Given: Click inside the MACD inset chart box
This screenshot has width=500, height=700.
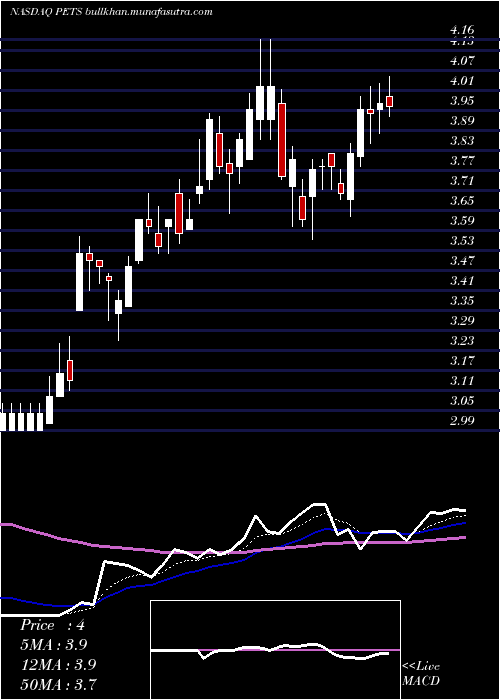Looking at the screenshot, I should pyautogui.click(x=275, y=650).
